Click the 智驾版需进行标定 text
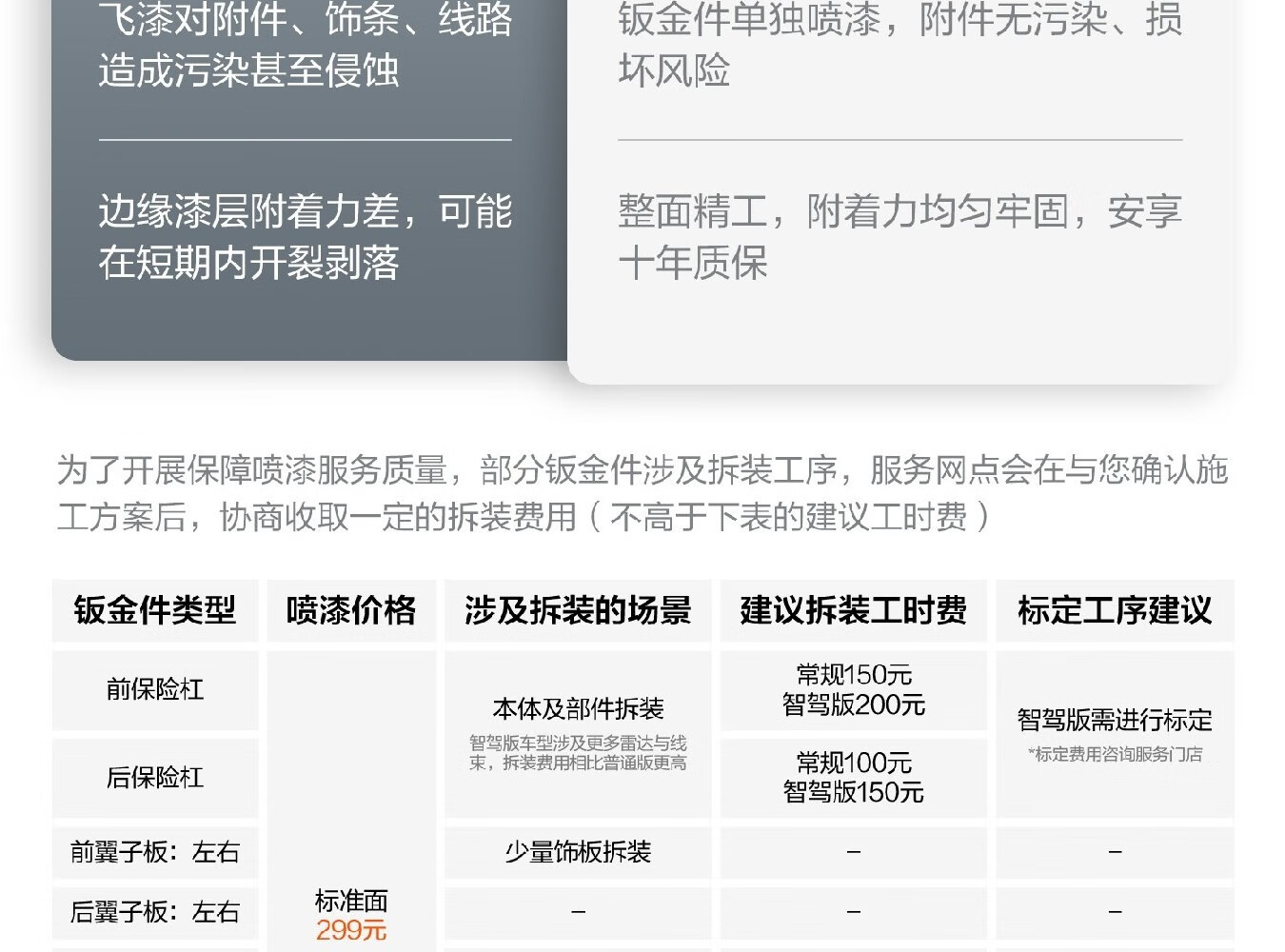 coord(1115,720)
